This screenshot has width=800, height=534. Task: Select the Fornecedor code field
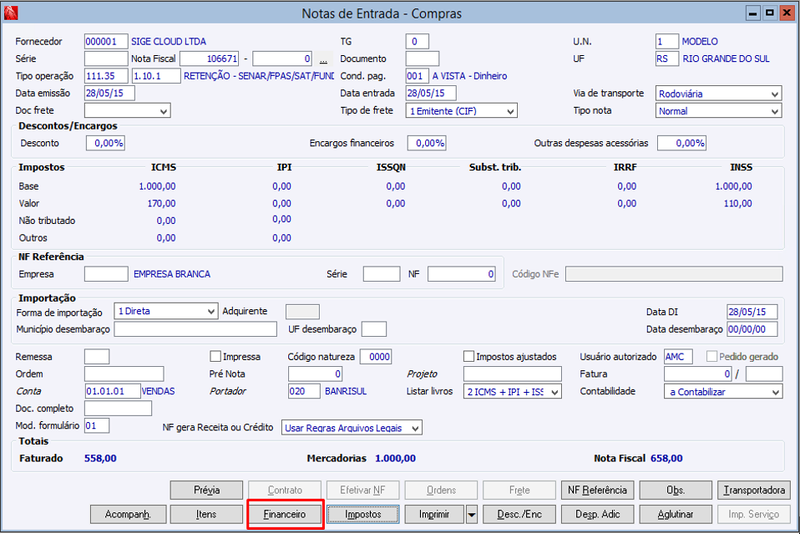[106, 41]
